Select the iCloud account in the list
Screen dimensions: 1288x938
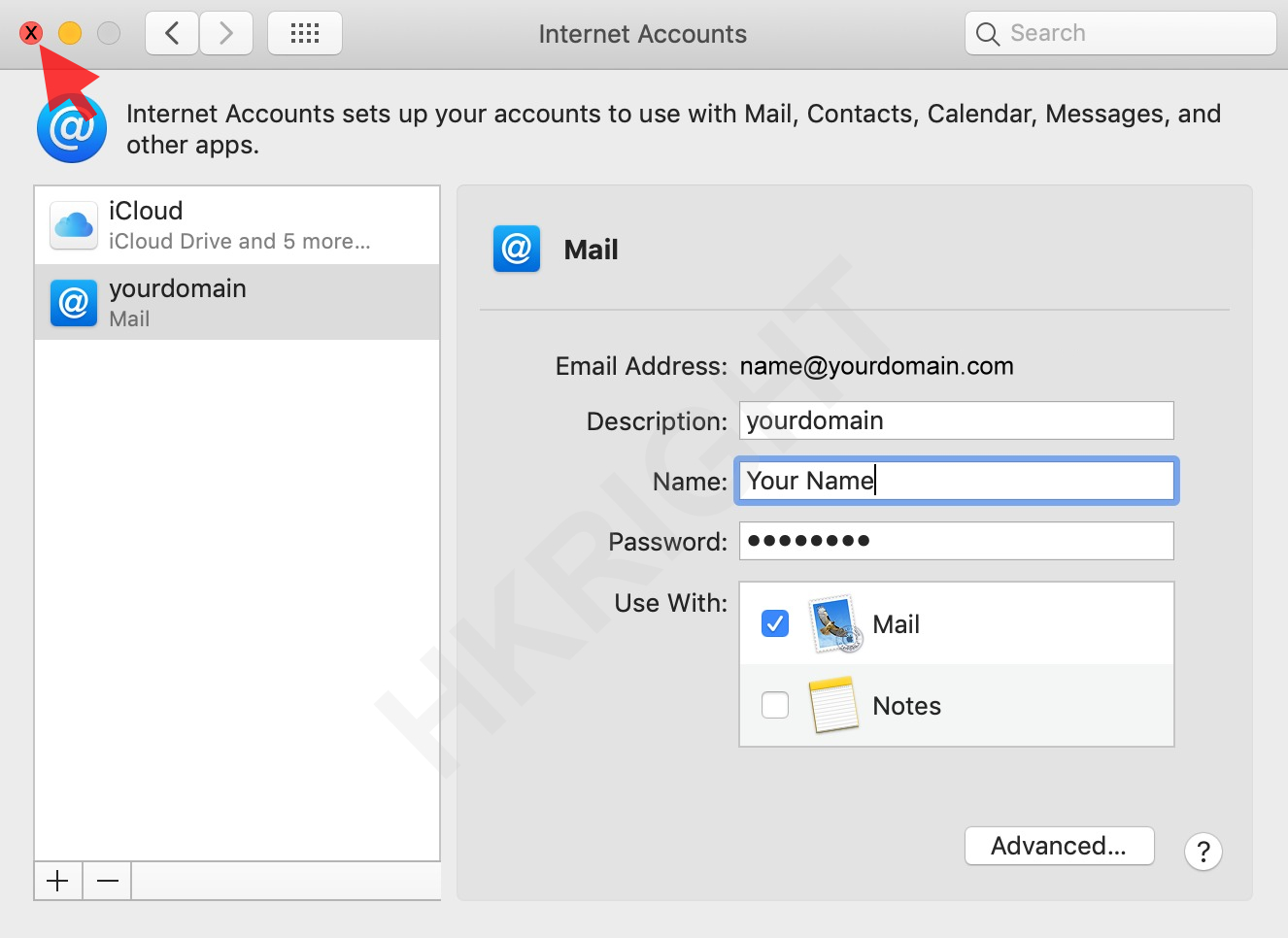click(237, 225)
